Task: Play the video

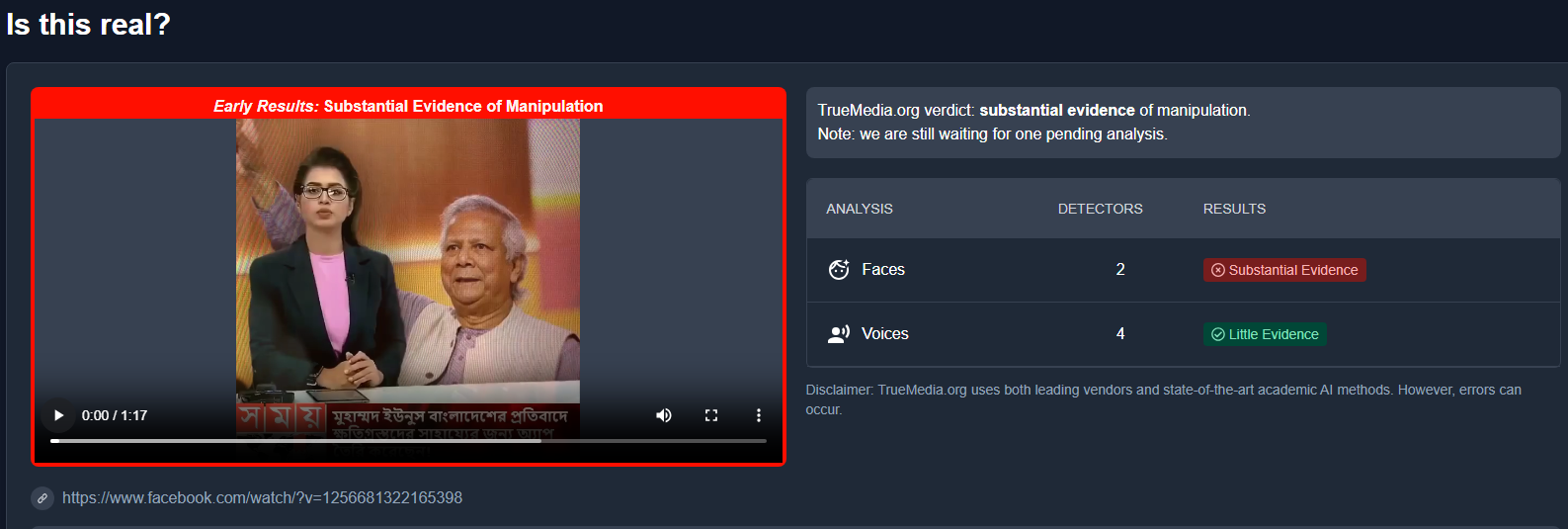Action: click(x=58, y=415)
